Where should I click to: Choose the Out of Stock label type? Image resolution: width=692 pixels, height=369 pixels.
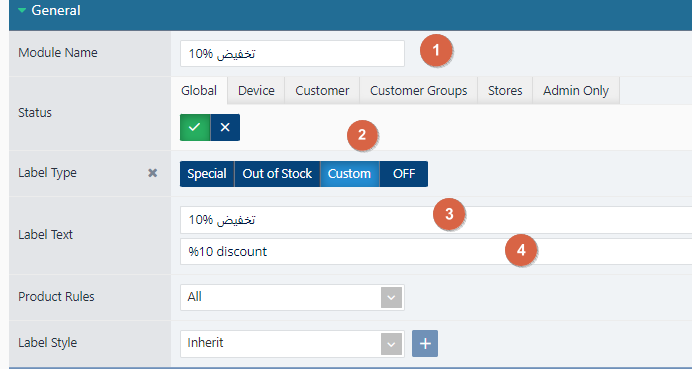[x=277, y=174]
